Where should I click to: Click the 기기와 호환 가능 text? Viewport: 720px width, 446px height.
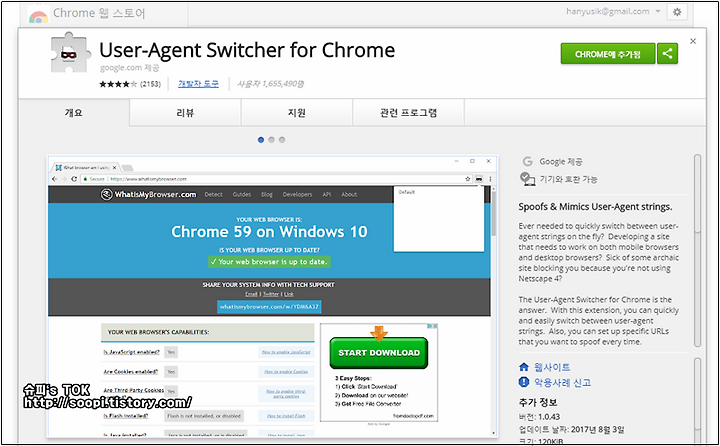pos(568,179)
